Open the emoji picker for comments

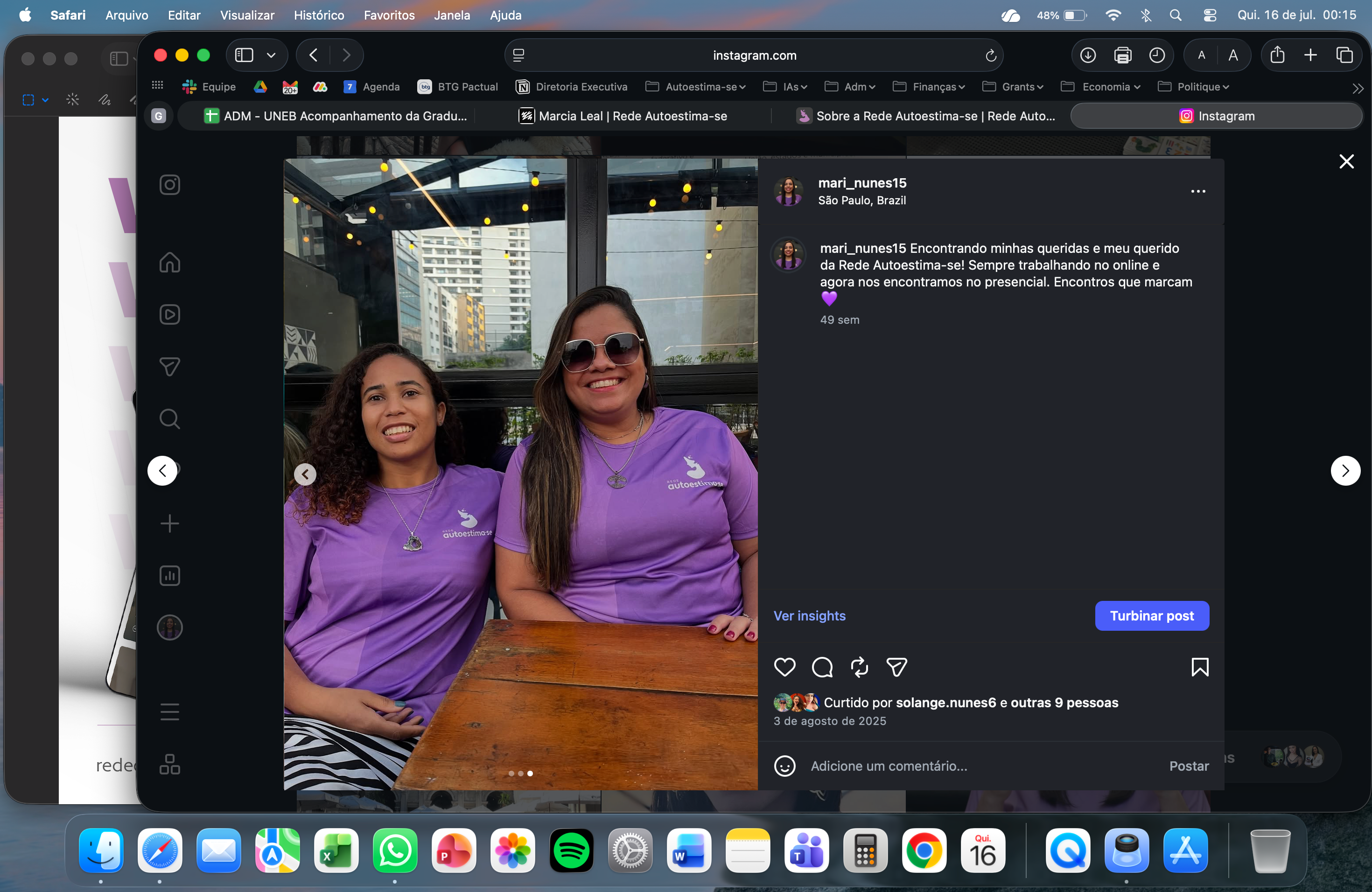tap(784, 766)
